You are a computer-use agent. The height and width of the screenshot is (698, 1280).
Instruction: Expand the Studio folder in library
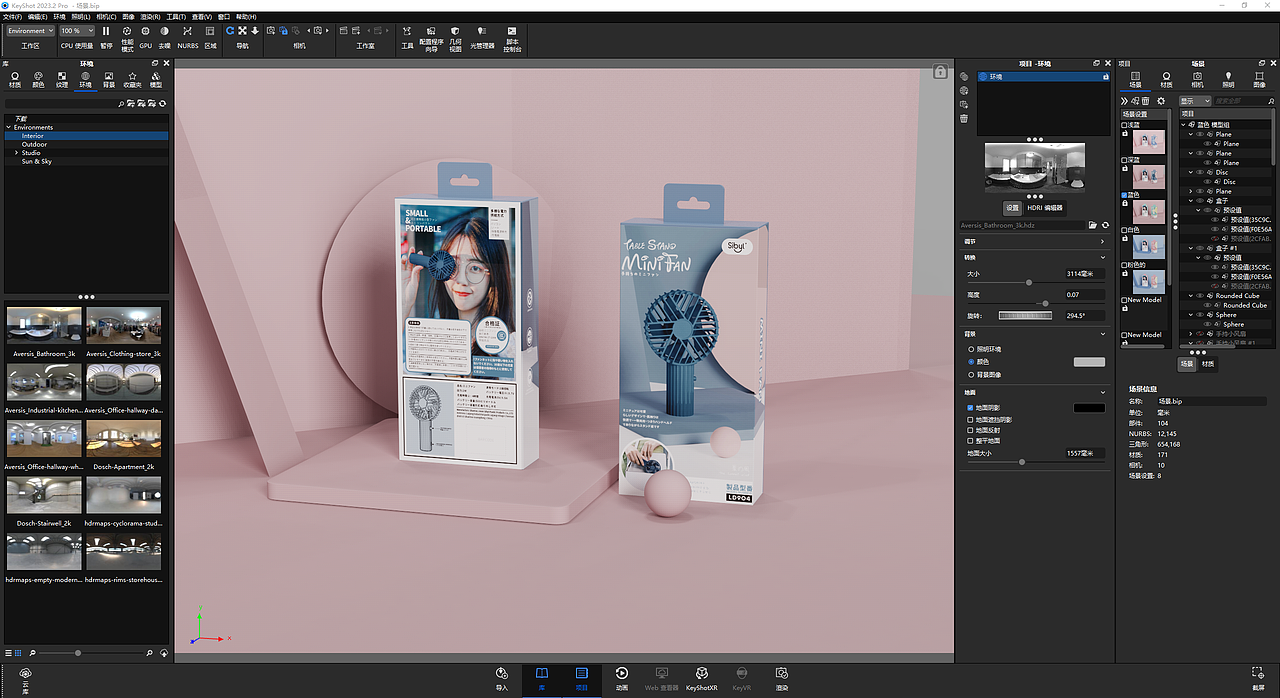pos(16,153)
